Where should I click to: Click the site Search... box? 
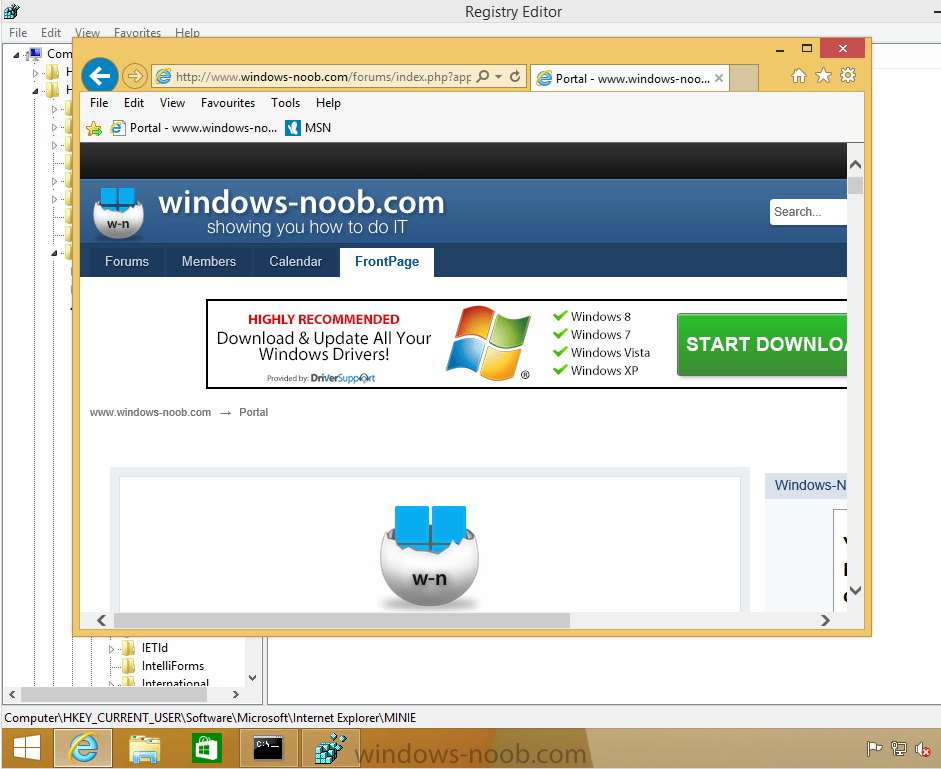808,212
